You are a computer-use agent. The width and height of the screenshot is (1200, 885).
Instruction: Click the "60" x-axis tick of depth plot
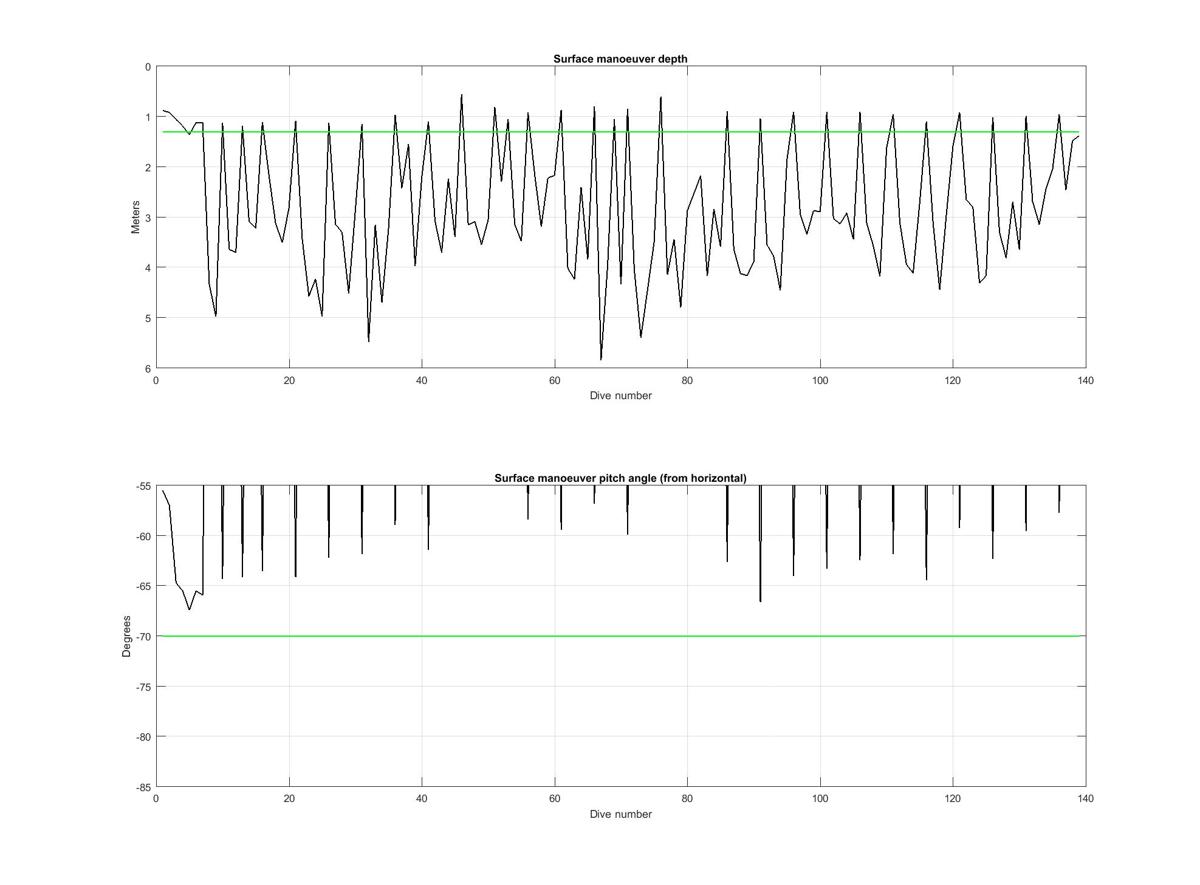(554, 380)
